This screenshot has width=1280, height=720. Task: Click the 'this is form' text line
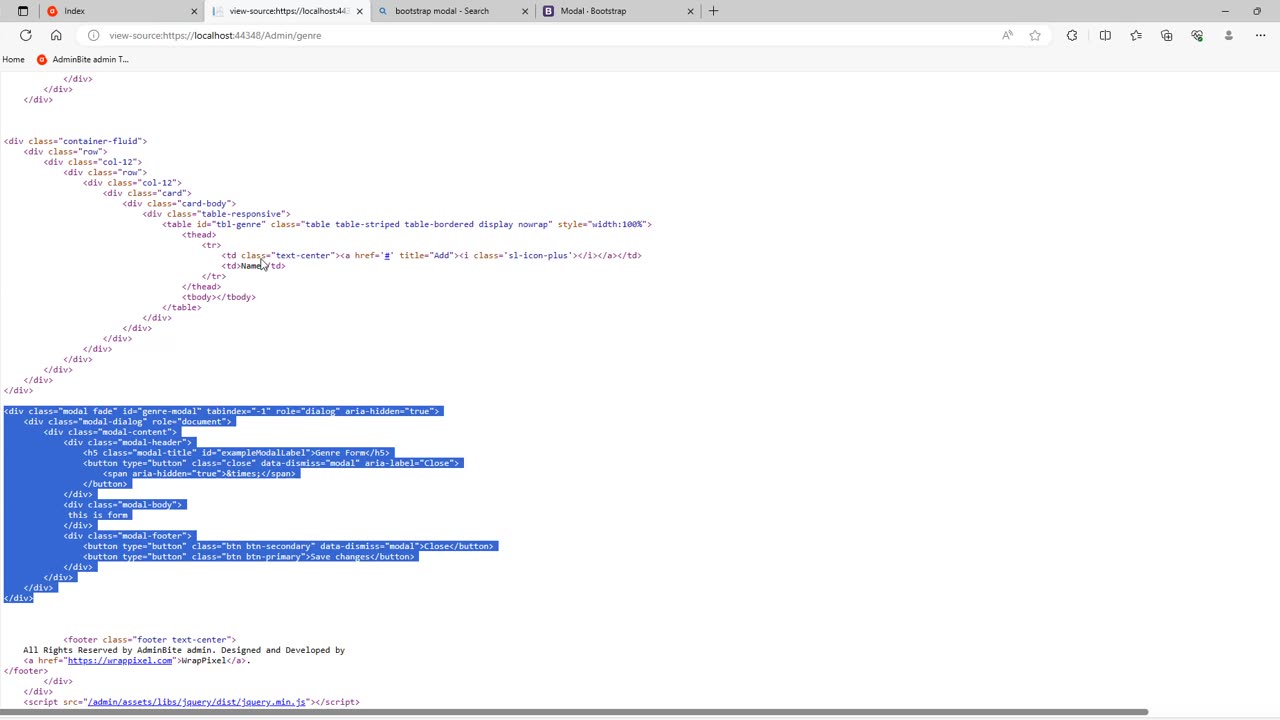[x=98, y=515]
